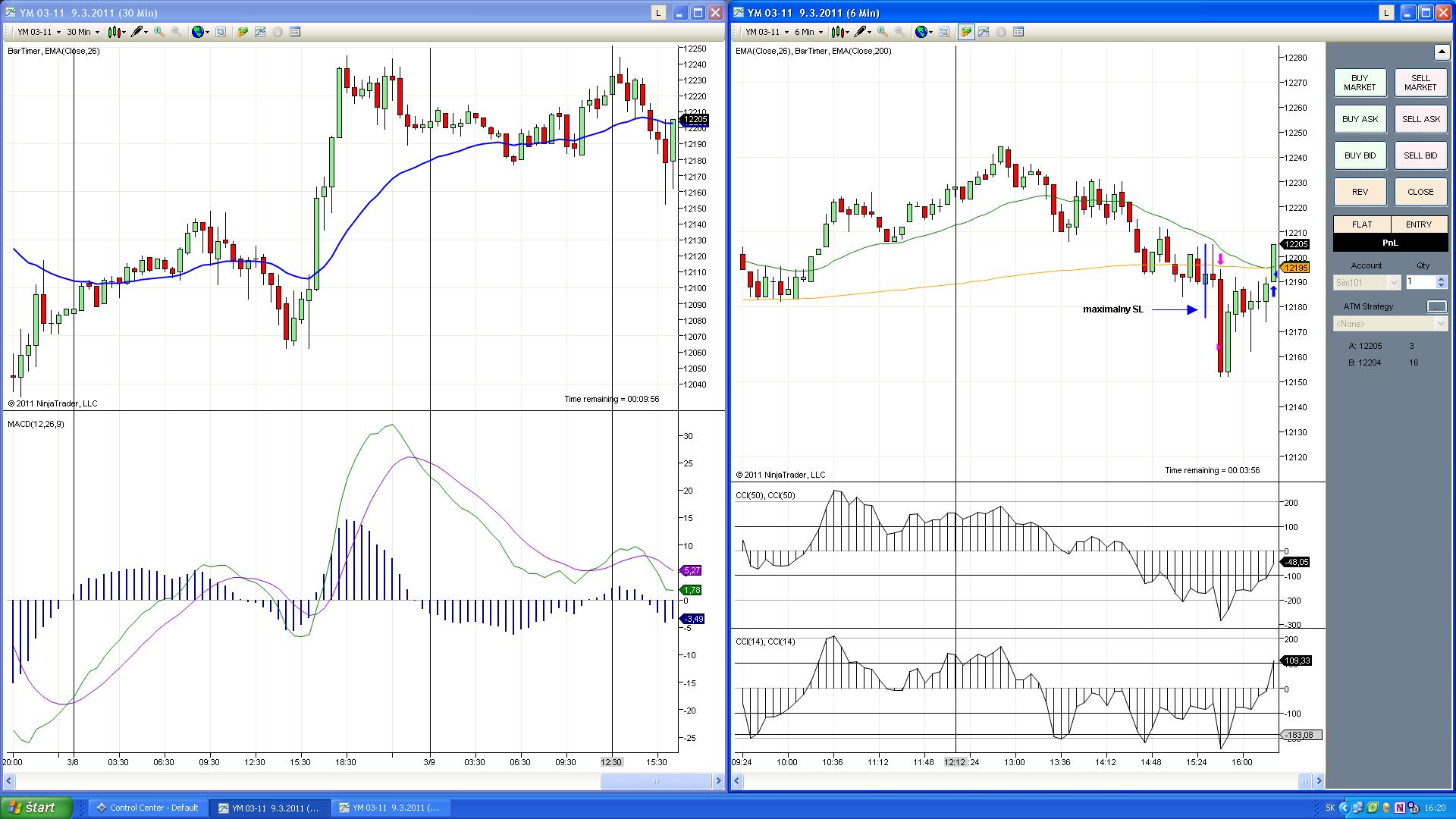Open indicators icon on 30 Min chart toolbar

click(260, 32)
